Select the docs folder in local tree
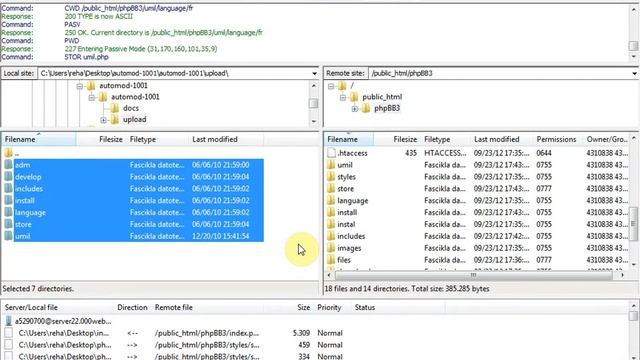Screen dimensions: 640x360 pos(131,108)
